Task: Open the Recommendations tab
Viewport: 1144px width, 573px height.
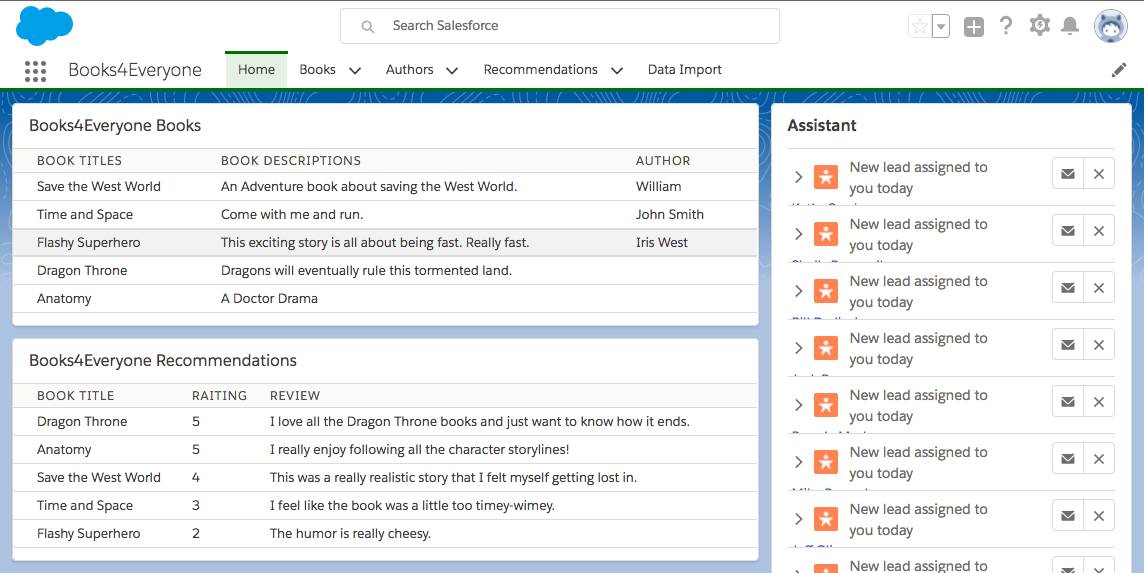Action: tap(540, 69)
